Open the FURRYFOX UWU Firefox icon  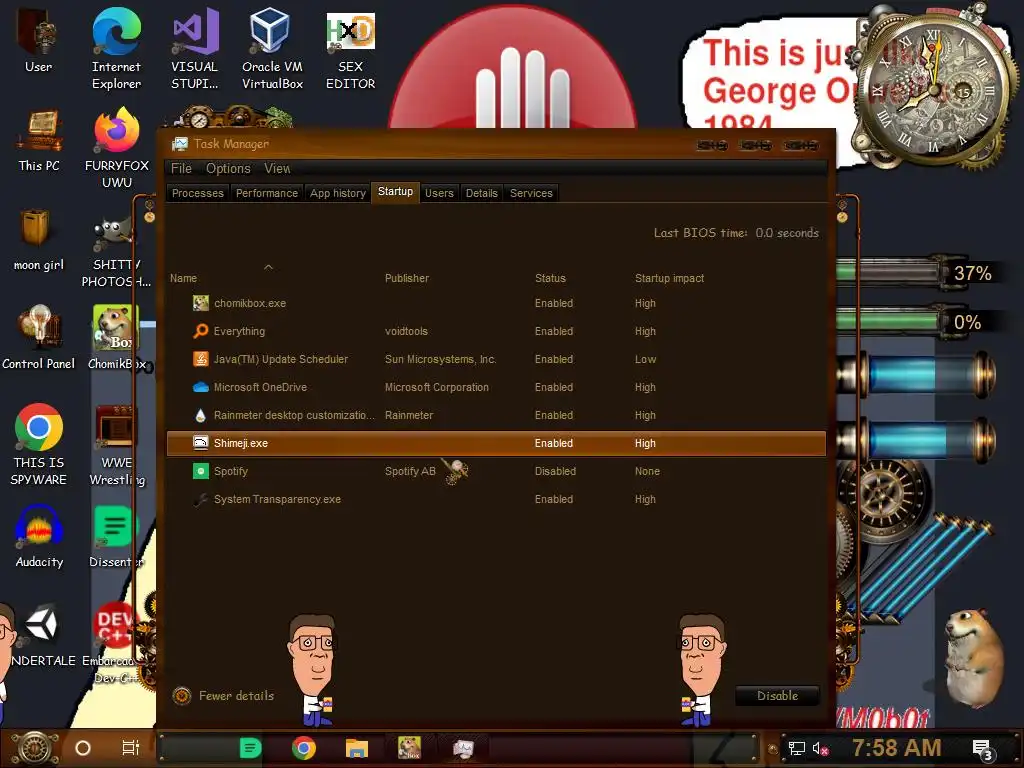[117, 149]
